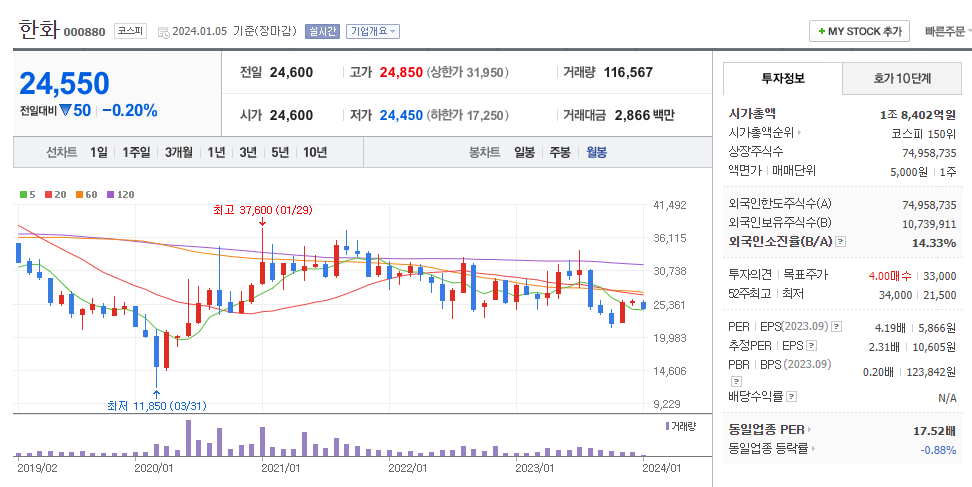Select the 1일 line chart period
Viewport: 972px width, 487px height.
[99, 152]
